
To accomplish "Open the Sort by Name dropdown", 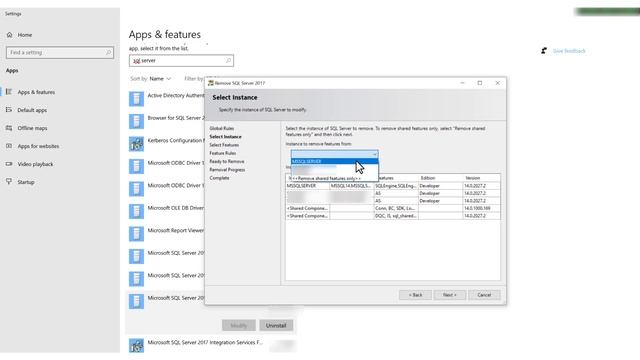I will (x=160, y=79).
